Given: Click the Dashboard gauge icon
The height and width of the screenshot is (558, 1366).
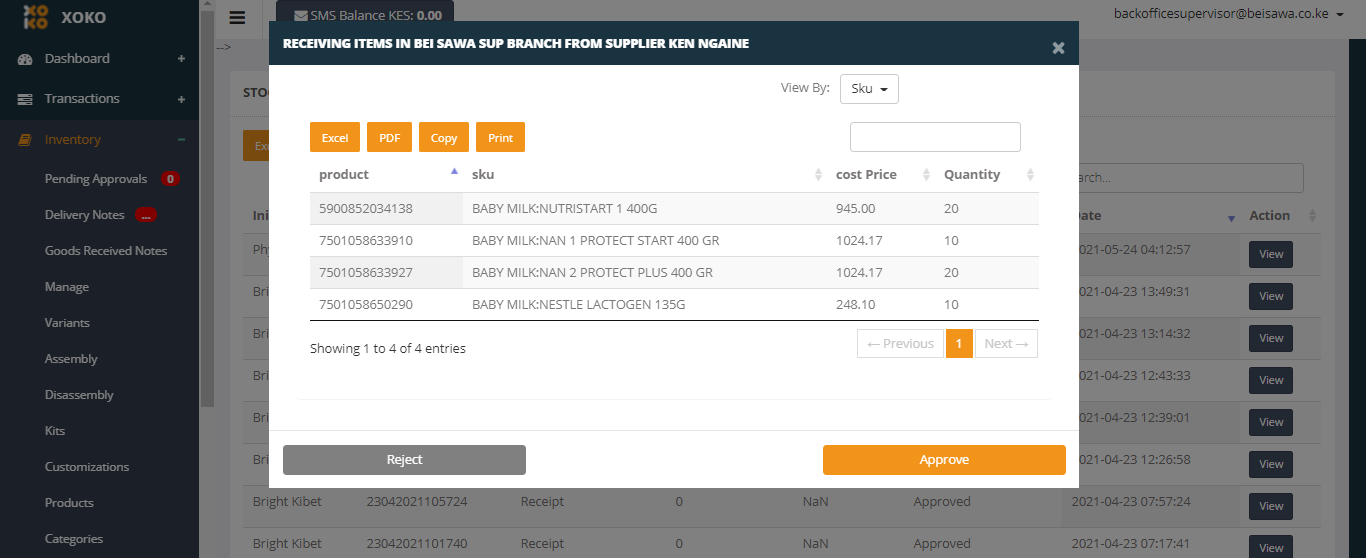Looking at the screenshot, I should pos(25,59).
